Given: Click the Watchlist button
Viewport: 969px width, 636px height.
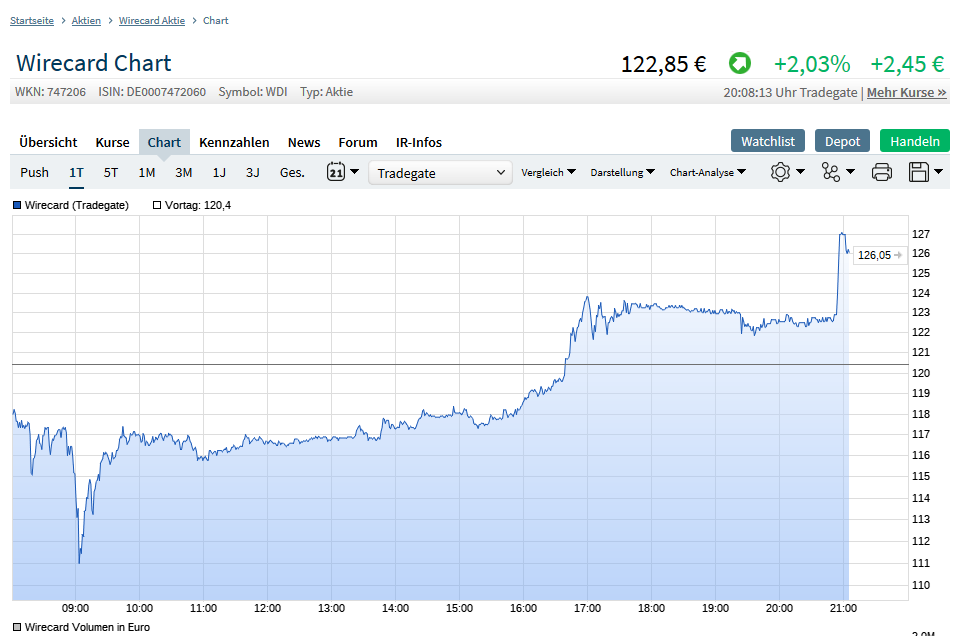Looking at the screenshot, I should click(768, 141).
